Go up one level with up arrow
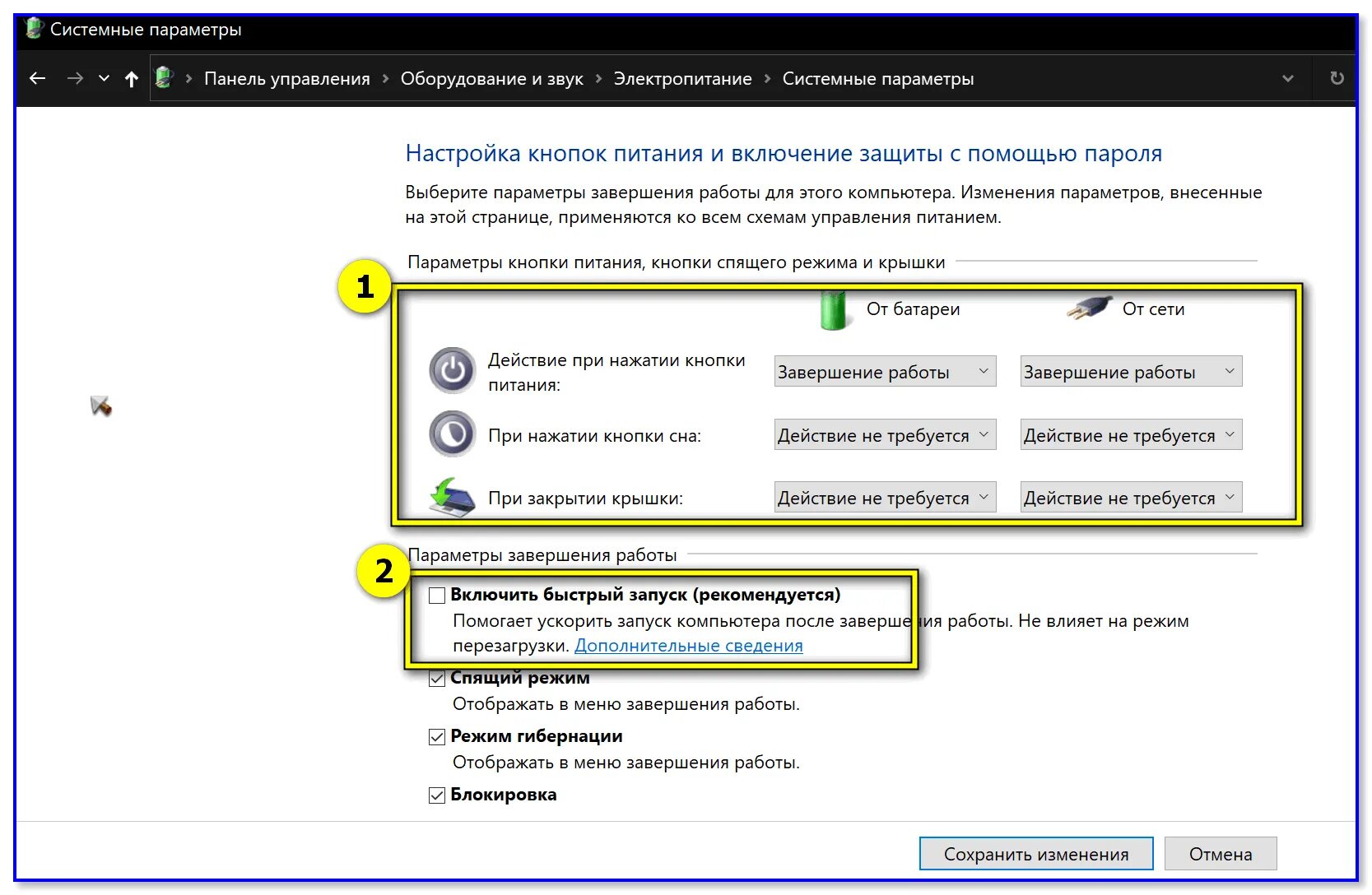Viewport: 1372px width, 895px height. (132, 79)
